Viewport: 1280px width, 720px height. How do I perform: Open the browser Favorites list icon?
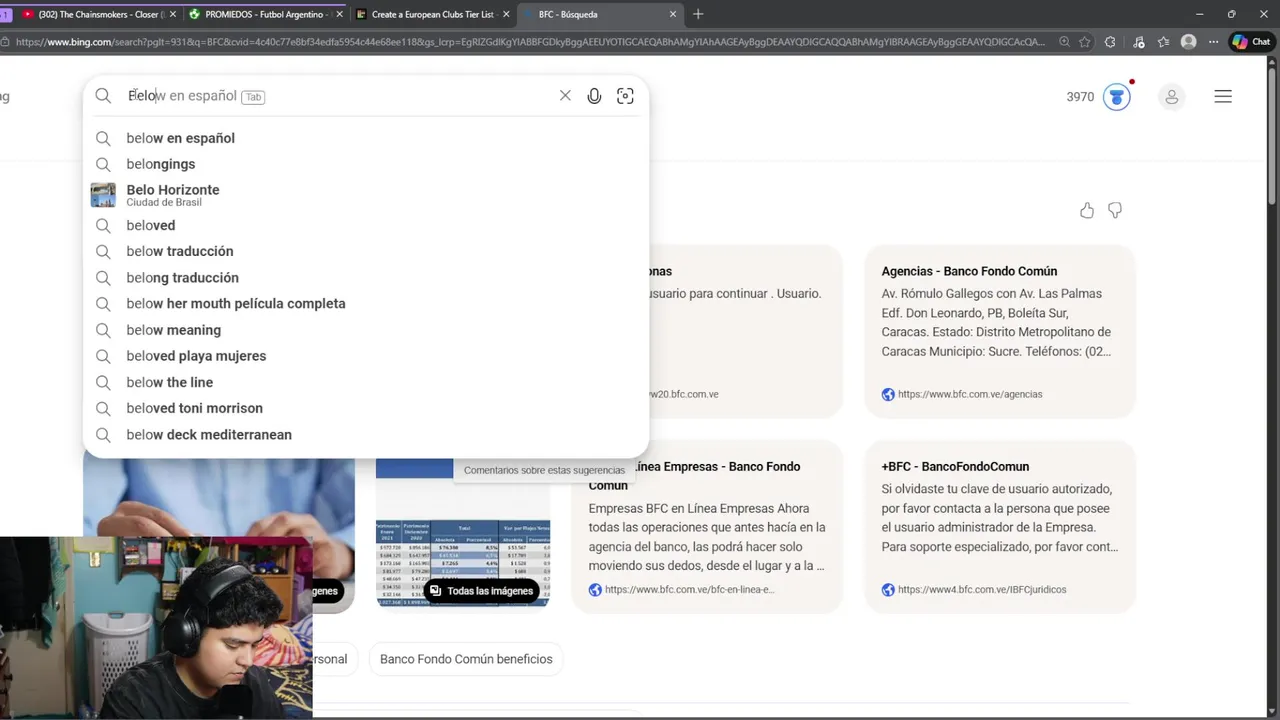[1163, 42]
